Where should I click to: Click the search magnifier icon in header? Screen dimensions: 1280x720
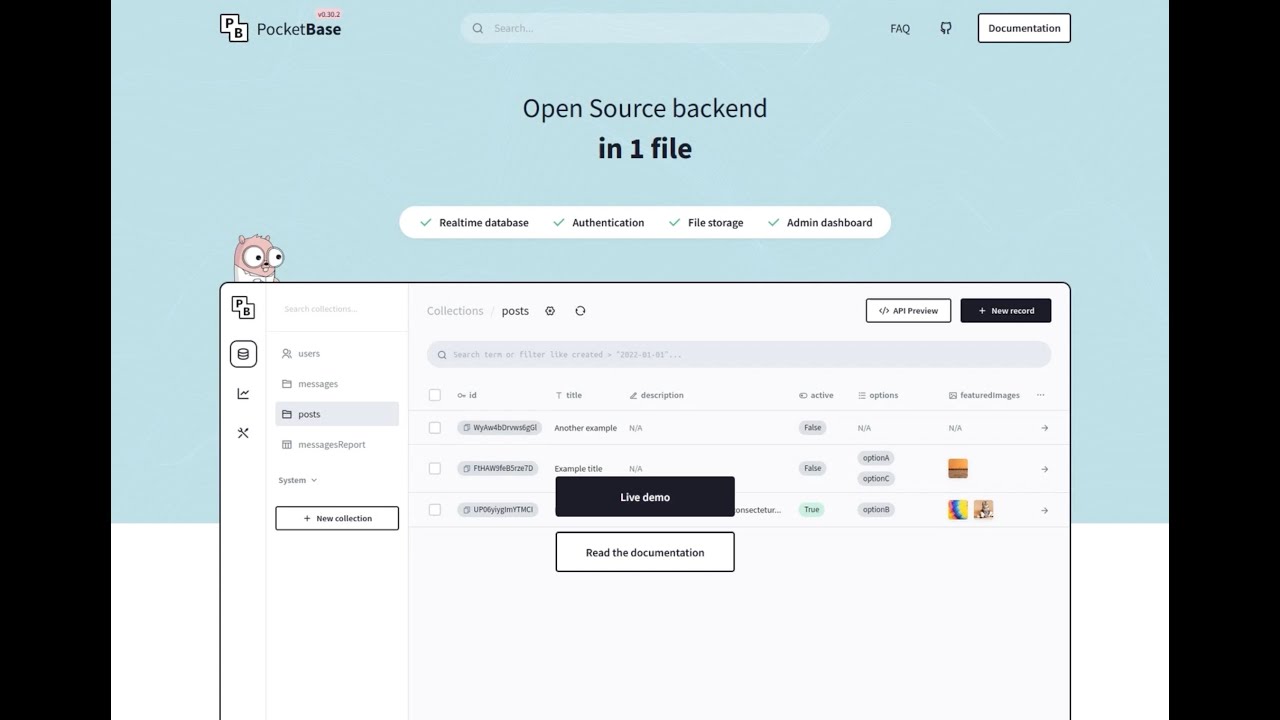pyautogui.click(x=478, y=28)
